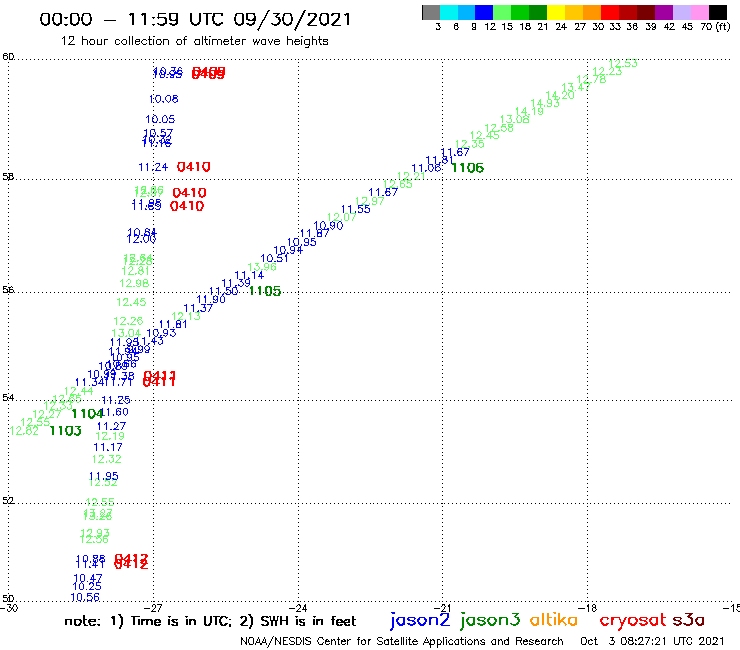Click the red 0411 label near longitude -27
This screenshot has width=740, height=650.
point(159,379)
